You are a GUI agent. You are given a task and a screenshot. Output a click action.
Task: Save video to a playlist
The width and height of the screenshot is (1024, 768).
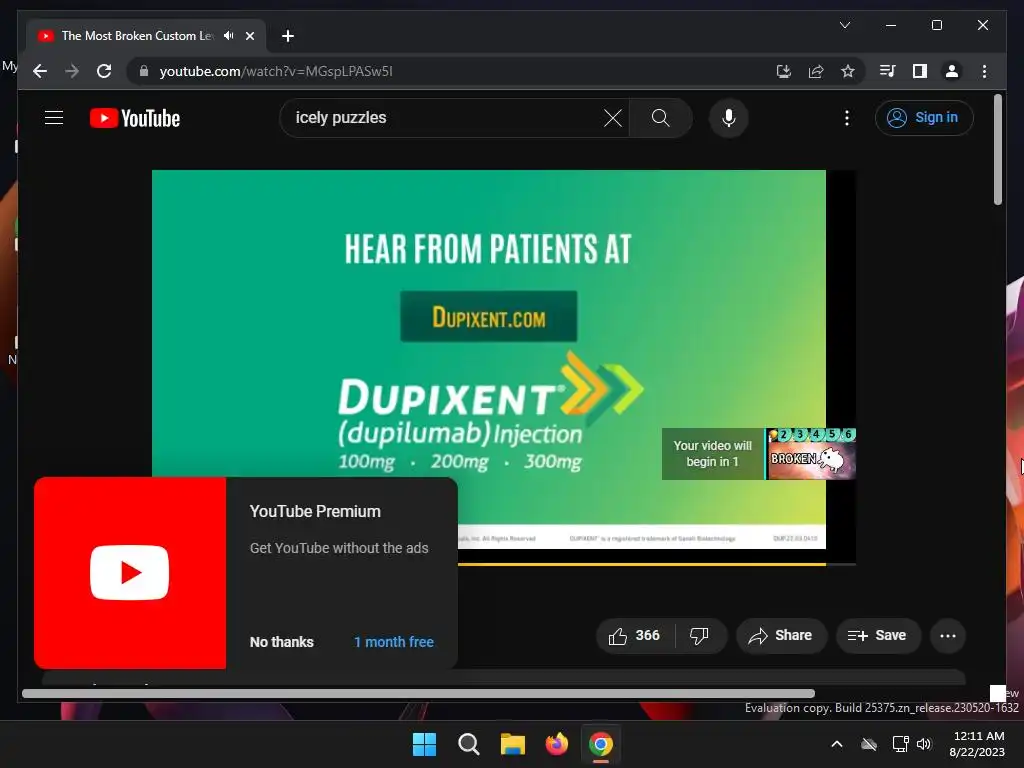tap(878, 635)
